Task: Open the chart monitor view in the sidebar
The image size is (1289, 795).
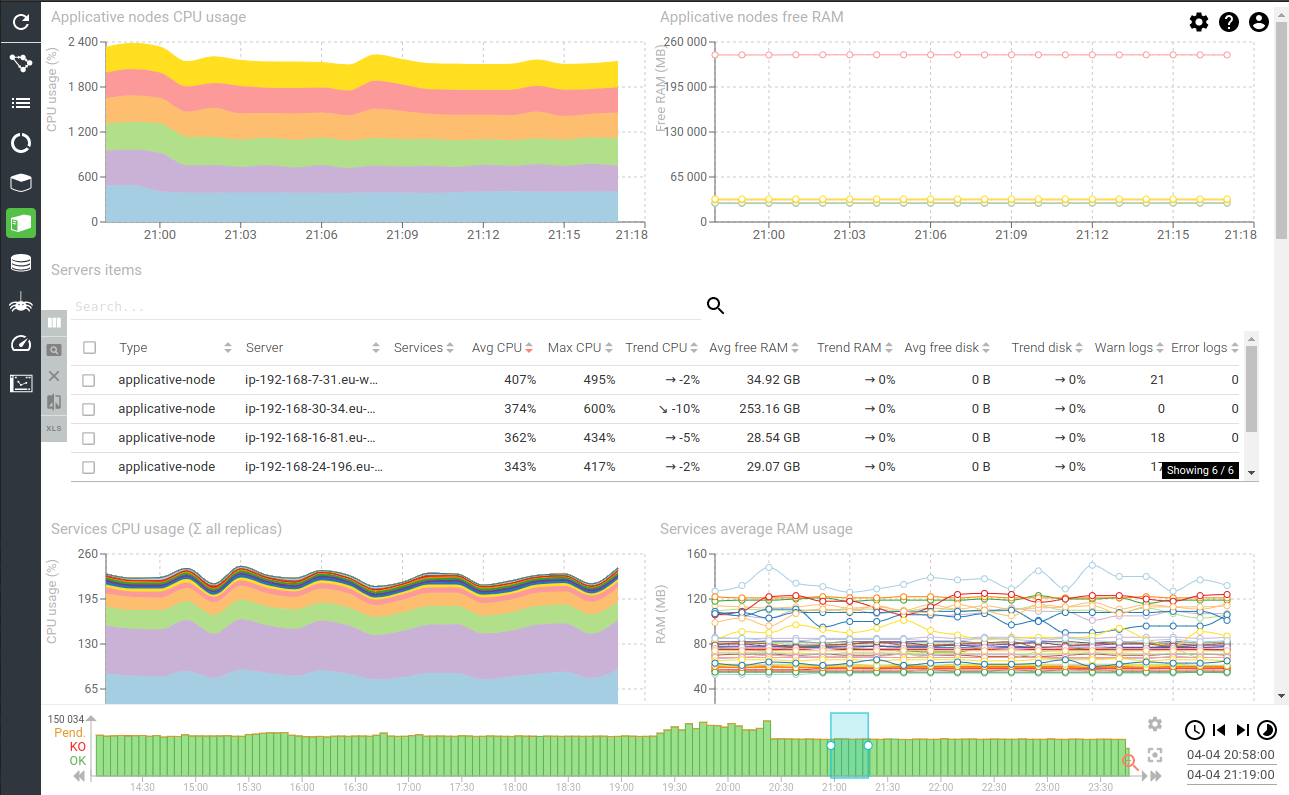Action: pos(20,383)
